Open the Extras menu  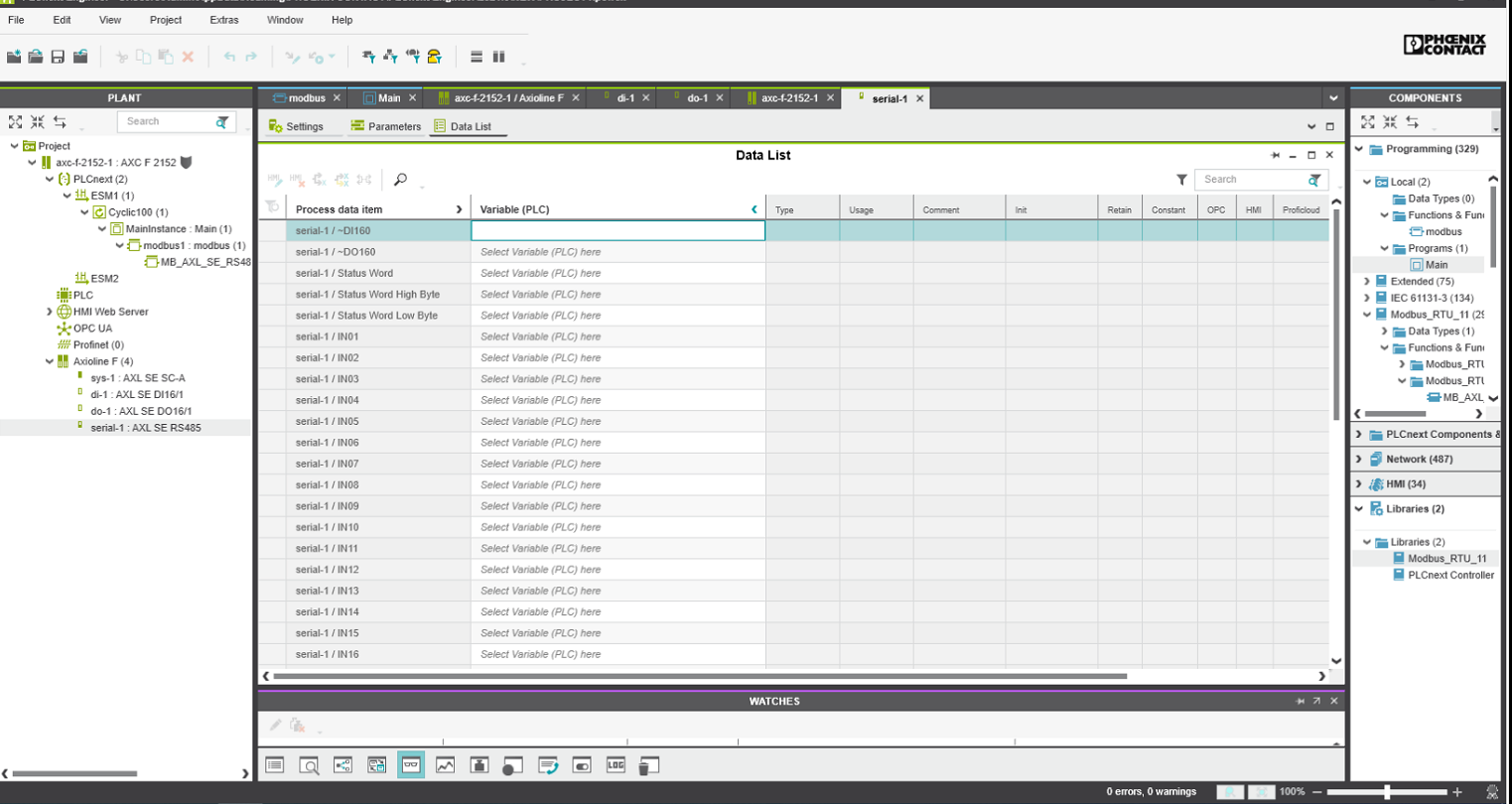pos(223,20)
